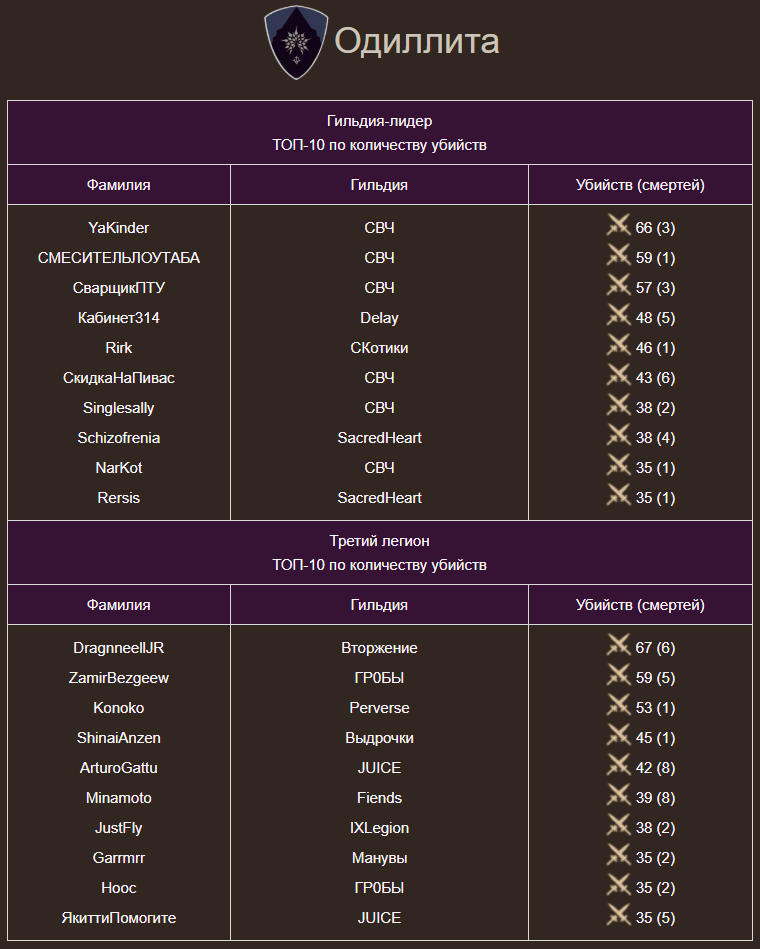The width and height of the screenshot is (760, 949).
Task: Click the Фамилия column header in top table
Action: tap(119, 185)
